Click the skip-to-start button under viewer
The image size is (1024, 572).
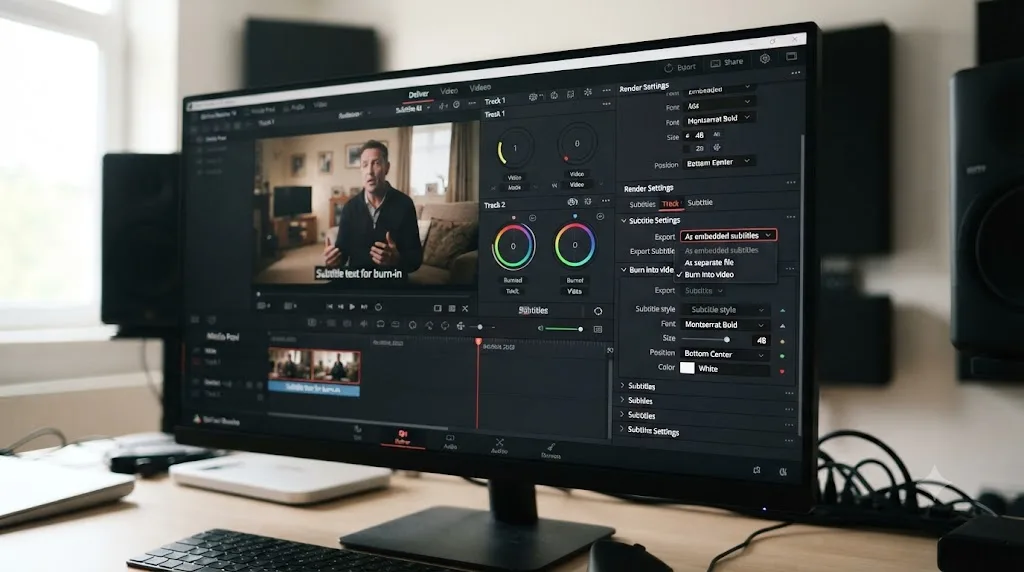click(x=329, y=307)
